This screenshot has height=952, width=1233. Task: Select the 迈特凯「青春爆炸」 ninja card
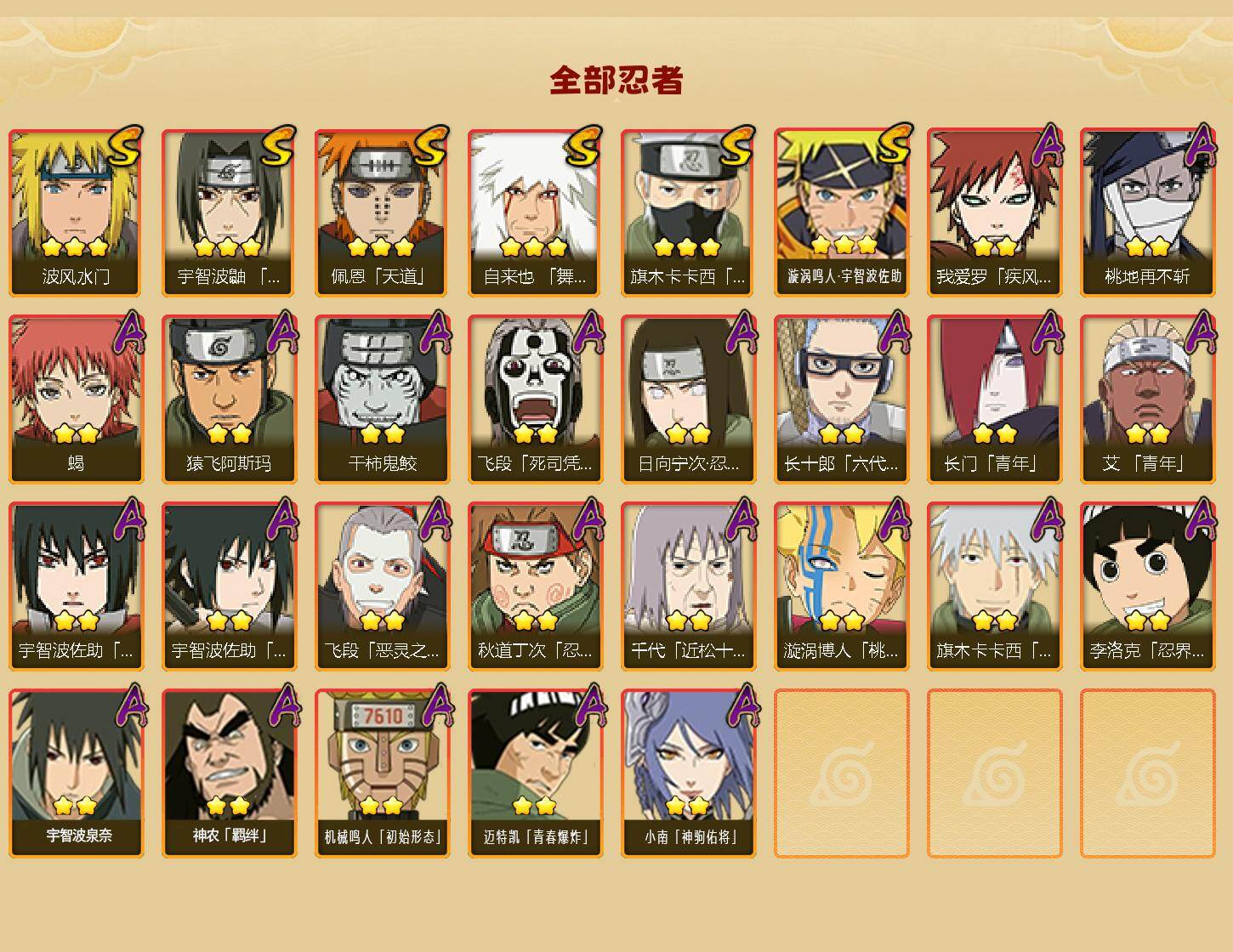(536, 773)
